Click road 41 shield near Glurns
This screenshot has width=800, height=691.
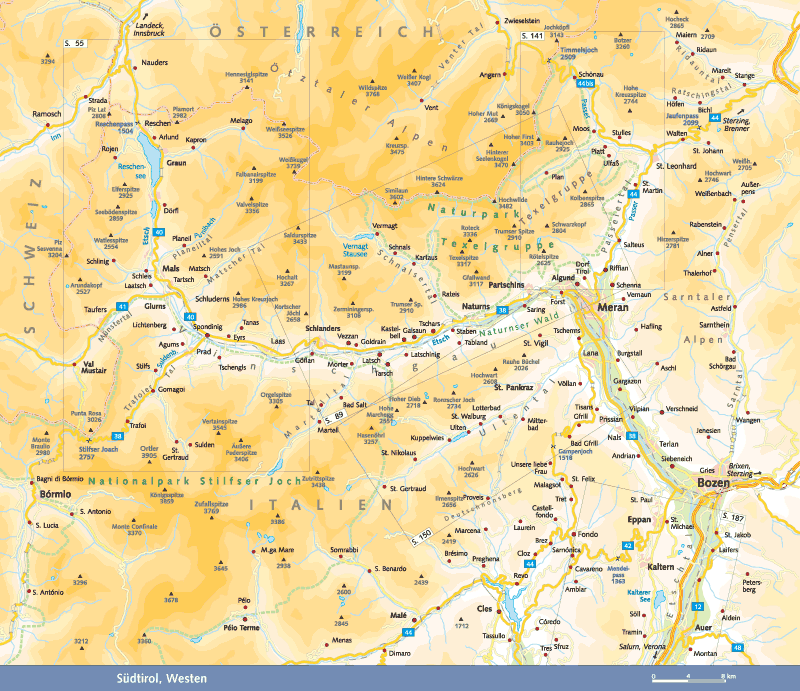pyautogui.click(x=123, y=305)
